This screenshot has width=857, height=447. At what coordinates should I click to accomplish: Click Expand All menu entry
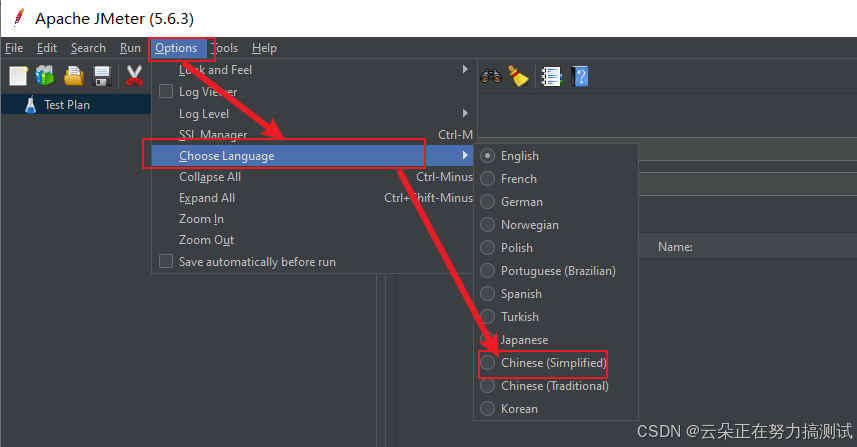[312, 198]
